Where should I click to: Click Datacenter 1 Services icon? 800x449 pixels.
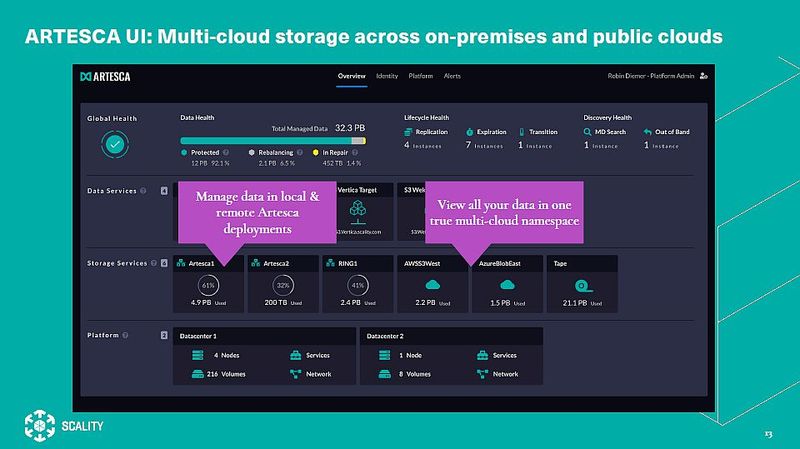point(295,355)
